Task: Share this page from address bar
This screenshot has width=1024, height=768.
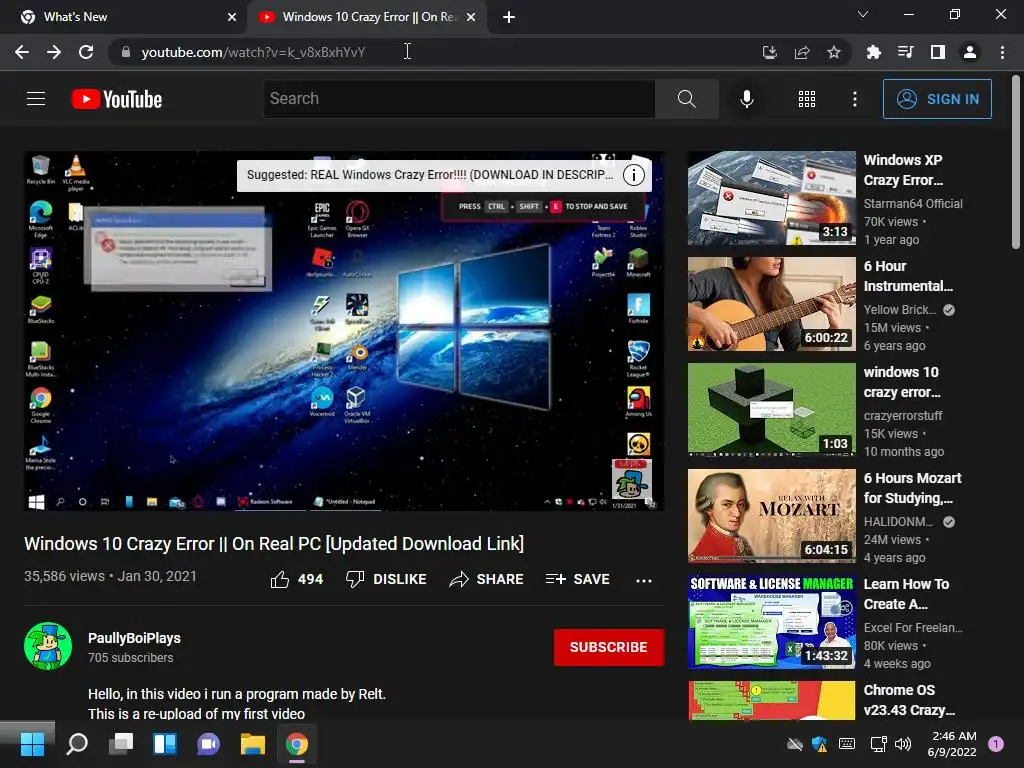Action: [x=802, y=52]
